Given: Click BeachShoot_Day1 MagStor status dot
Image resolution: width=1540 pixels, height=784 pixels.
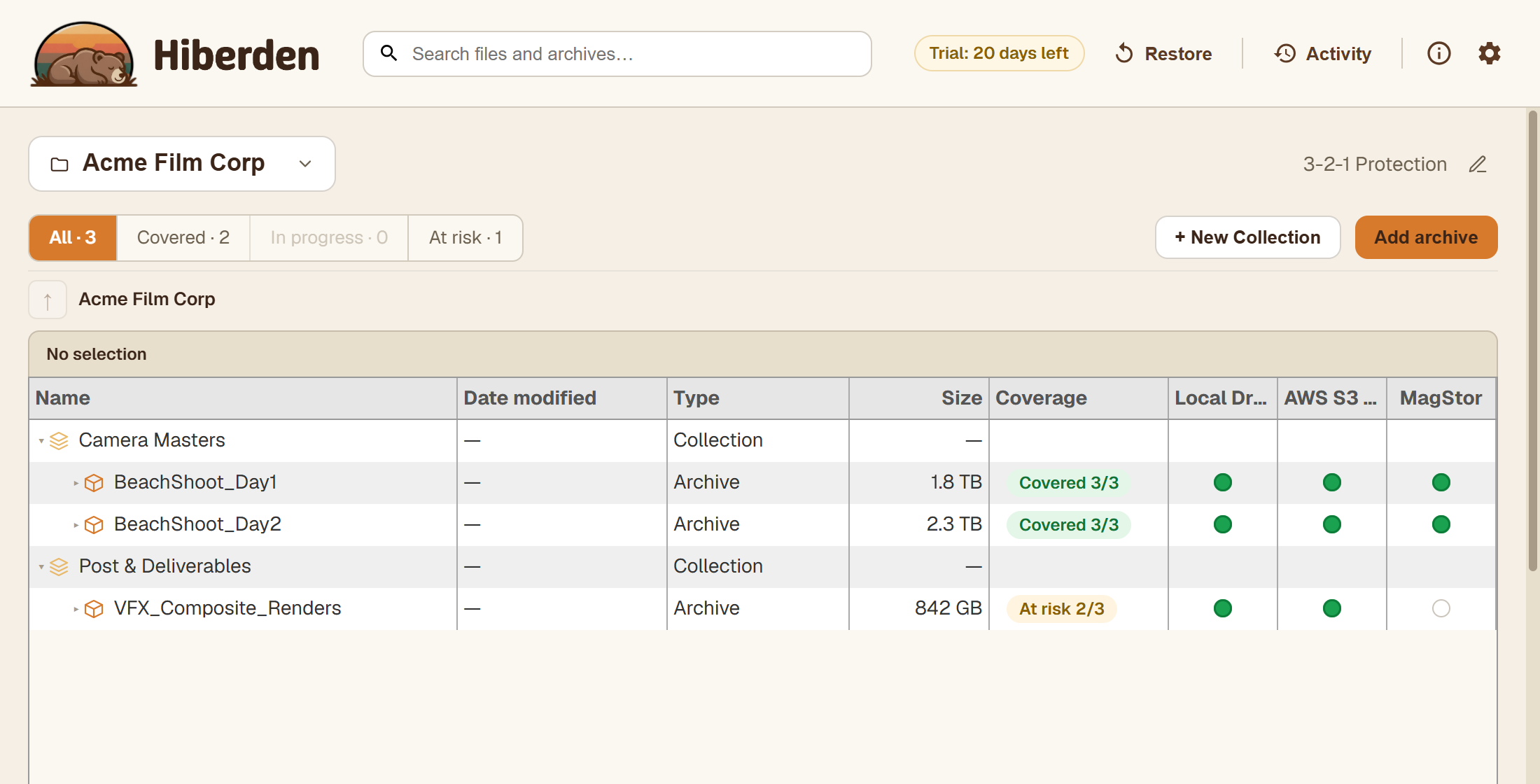Looking at the screenshot, I should (x=1441, y=482).
